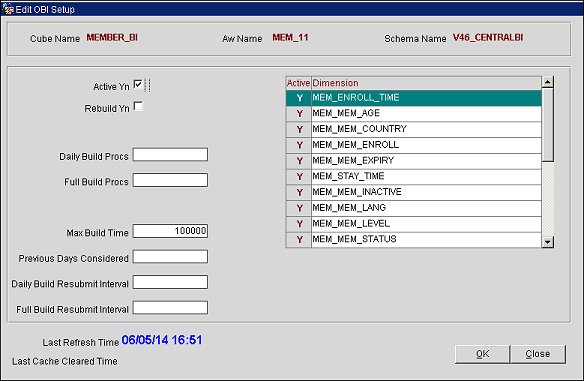Click the Daily Build Resubmit Interval field
The image size is (584, 381).
pos(170,282)
